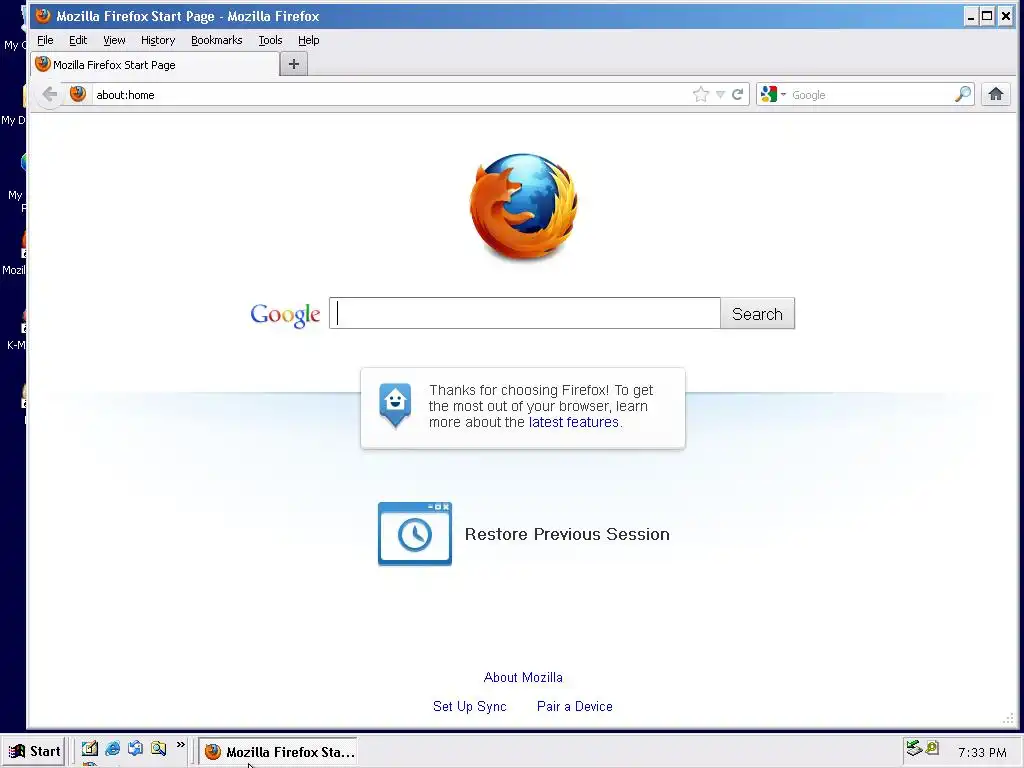
Task: Click the Search button
Action: (x=758, y=313)
